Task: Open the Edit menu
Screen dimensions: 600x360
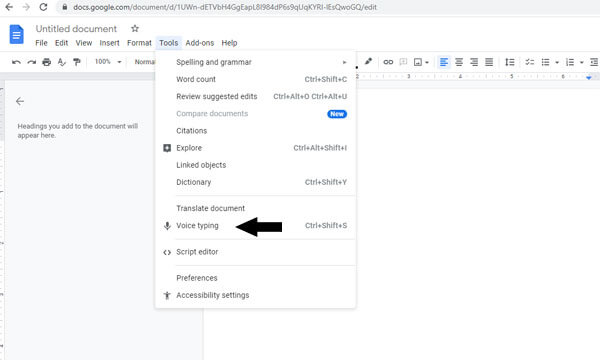Action: [61, 43]
